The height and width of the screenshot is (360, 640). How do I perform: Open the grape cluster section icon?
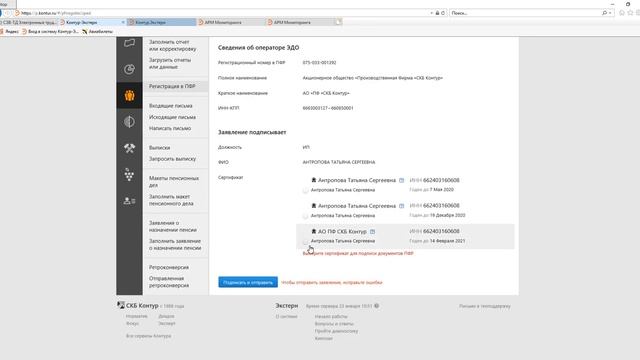coord(129,174)
